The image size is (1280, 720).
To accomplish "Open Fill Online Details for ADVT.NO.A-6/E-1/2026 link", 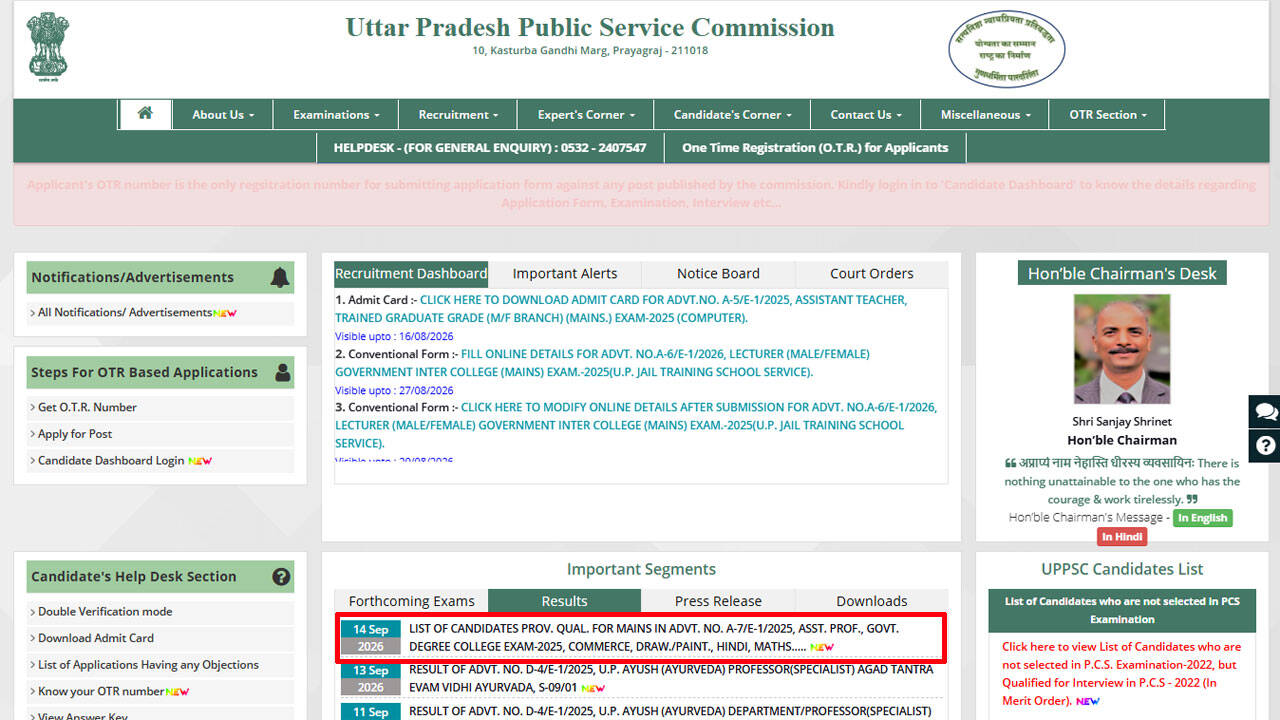I will 602,363.
